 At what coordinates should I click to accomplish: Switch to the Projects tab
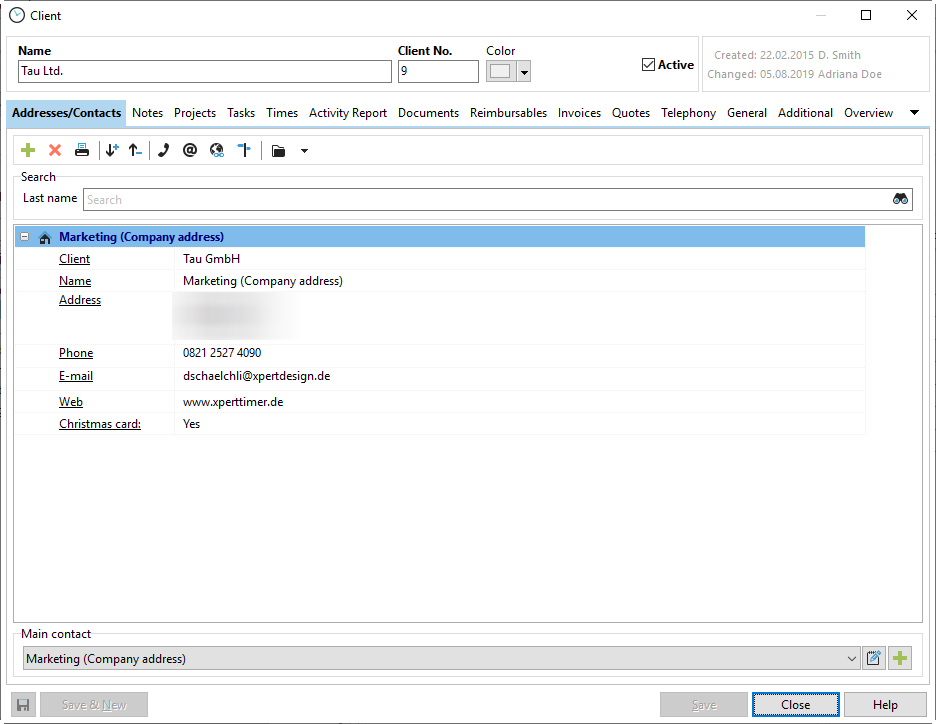(195, 113)
